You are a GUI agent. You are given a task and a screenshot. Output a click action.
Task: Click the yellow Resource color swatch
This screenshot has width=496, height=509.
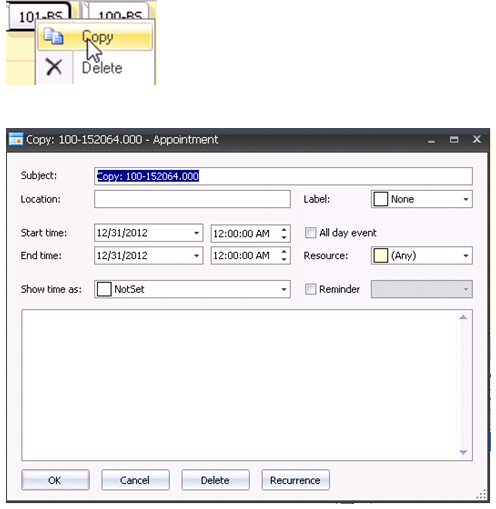pos(381,256)
